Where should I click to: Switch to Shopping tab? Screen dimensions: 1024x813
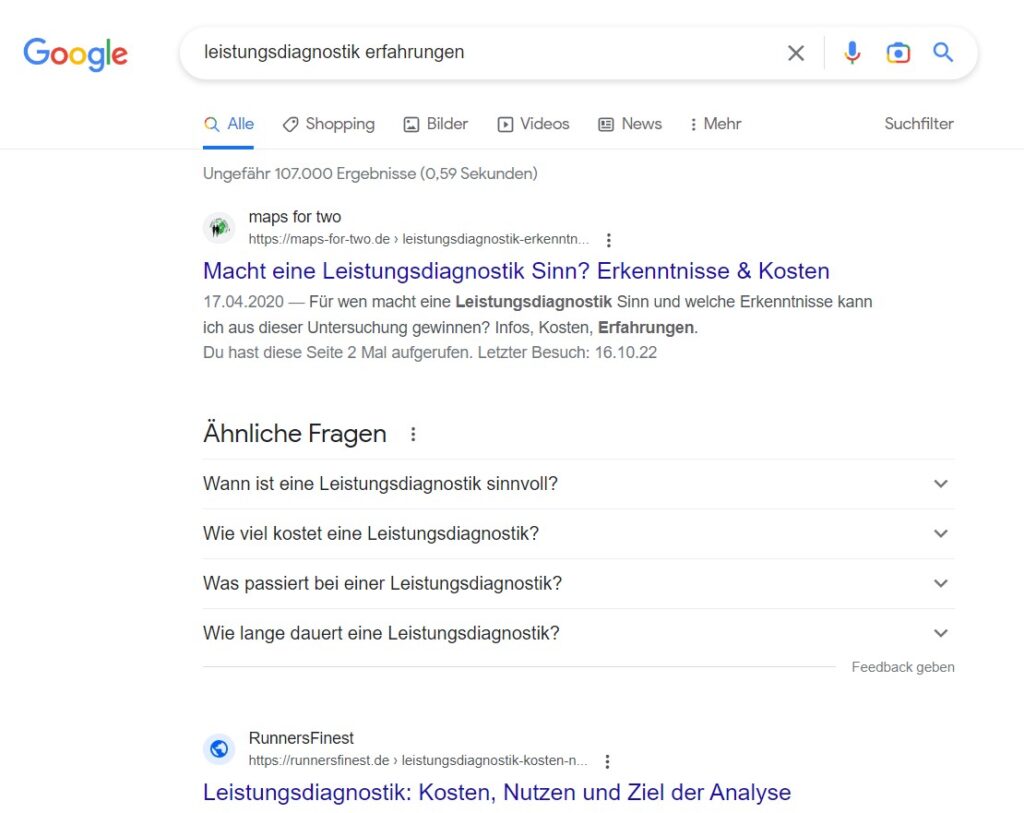click(x=328, y=124)
